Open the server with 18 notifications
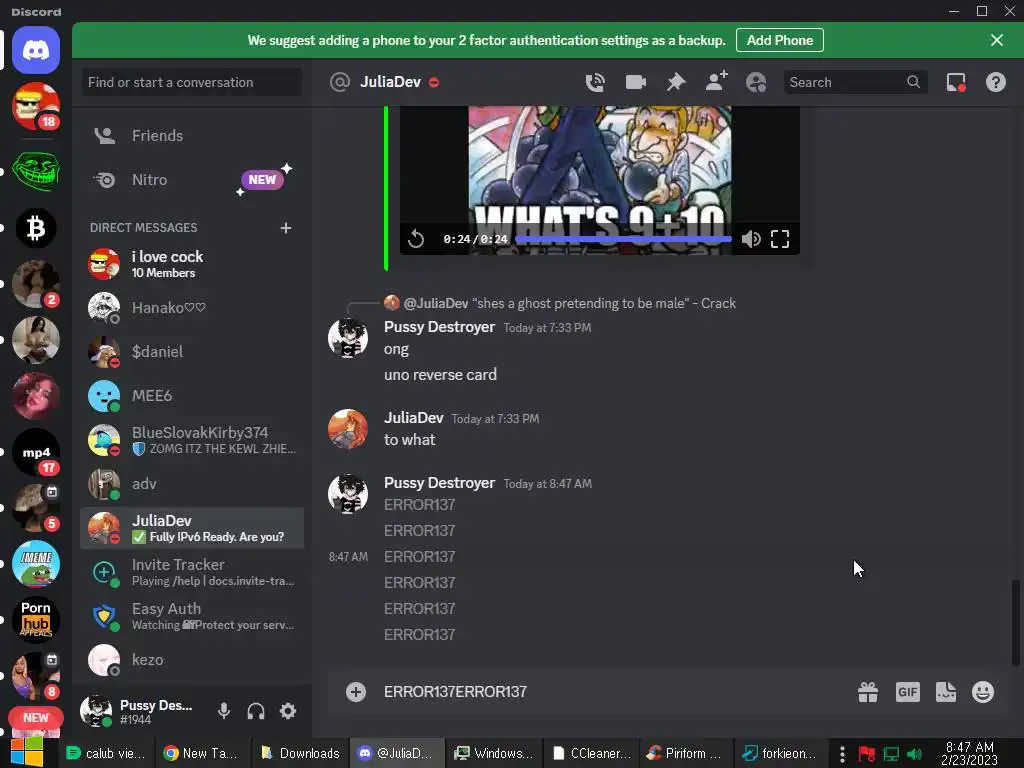The image size is (1024, 768). pyautogui.click(x=36, y=106)
